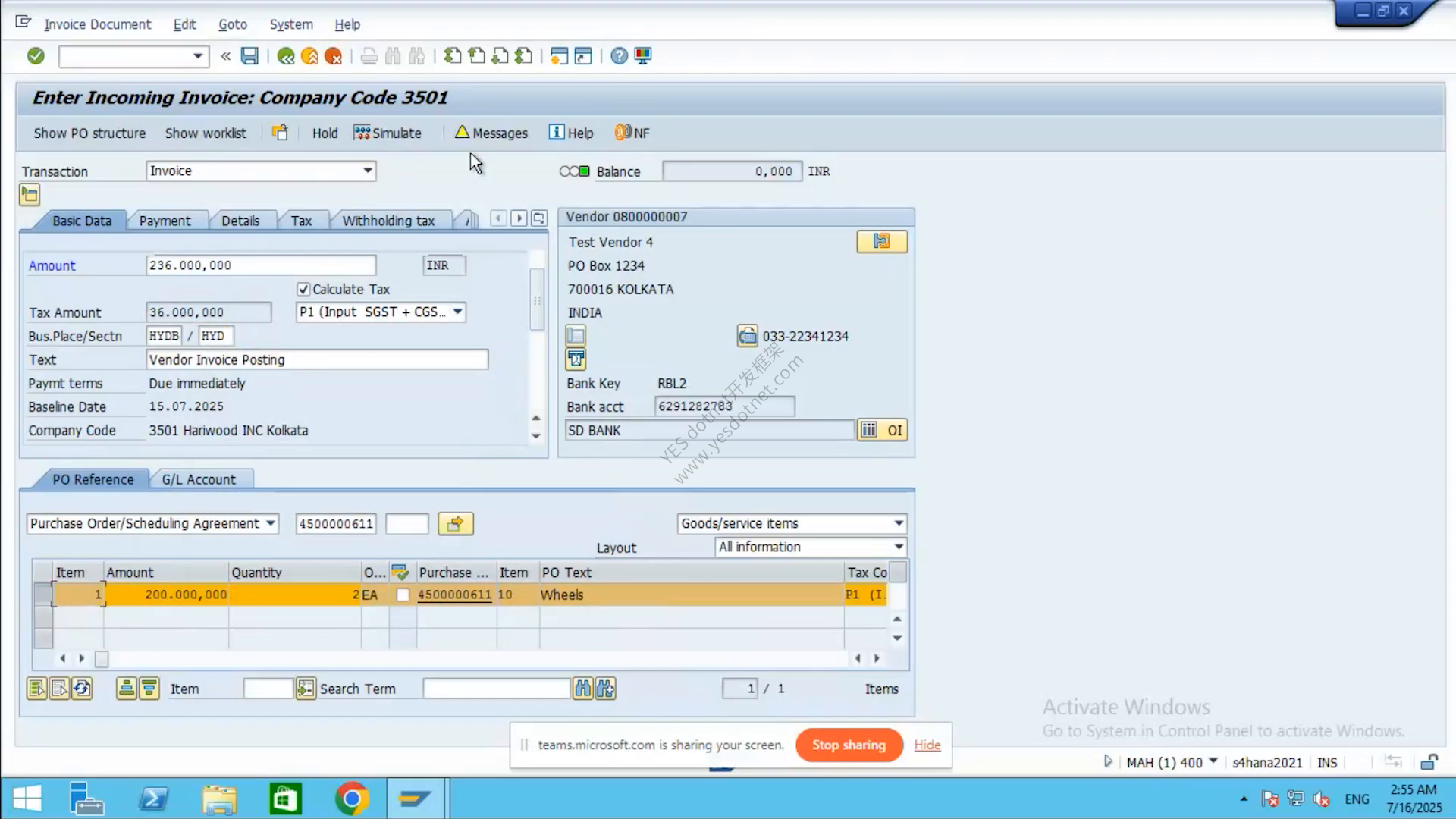Switch to the Payment tab
The image size is (1456, 819).
165,221
